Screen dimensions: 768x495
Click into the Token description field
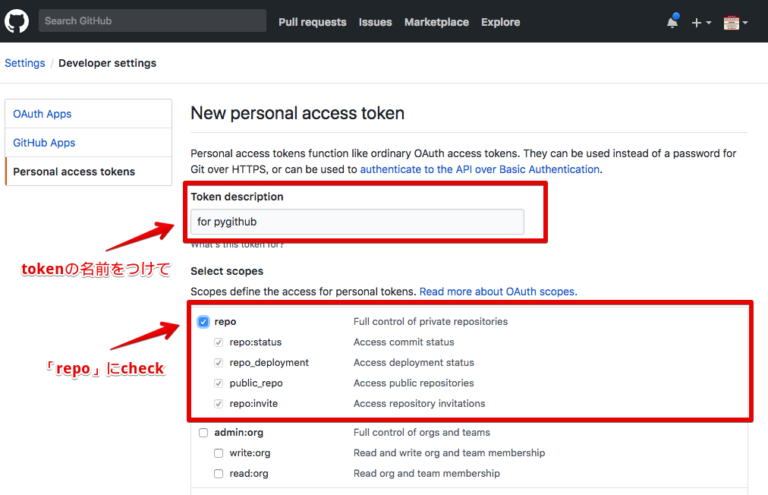(357, 222)
